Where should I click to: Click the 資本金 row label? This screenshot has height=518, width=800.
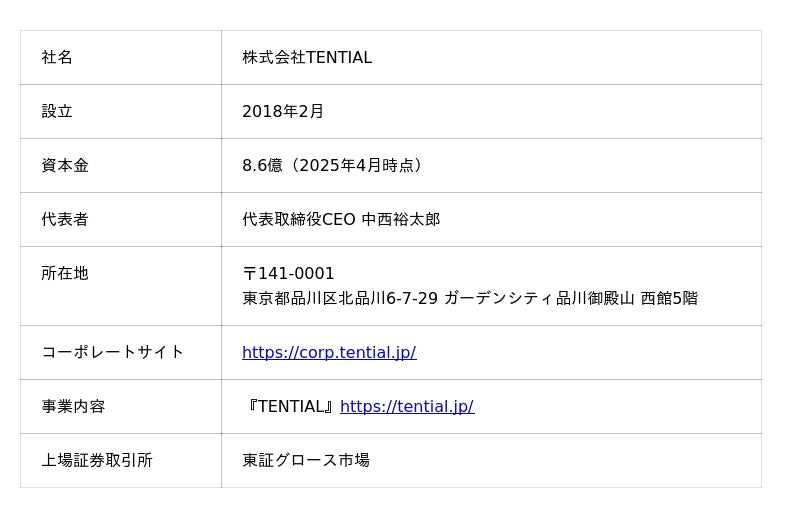coord(65,166)
